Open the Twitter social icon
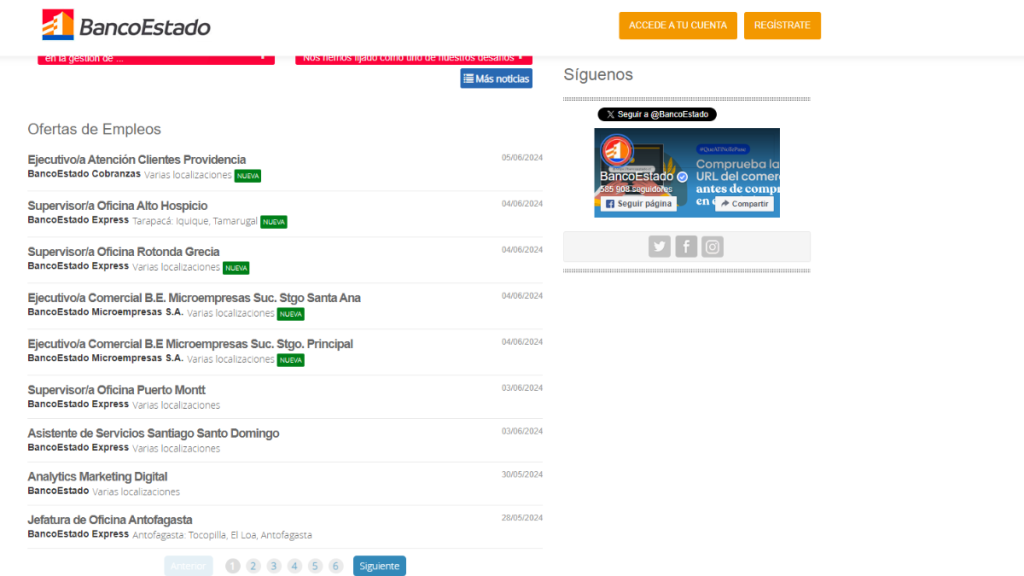Screen dimensions: 1024x576 (659, 246)
